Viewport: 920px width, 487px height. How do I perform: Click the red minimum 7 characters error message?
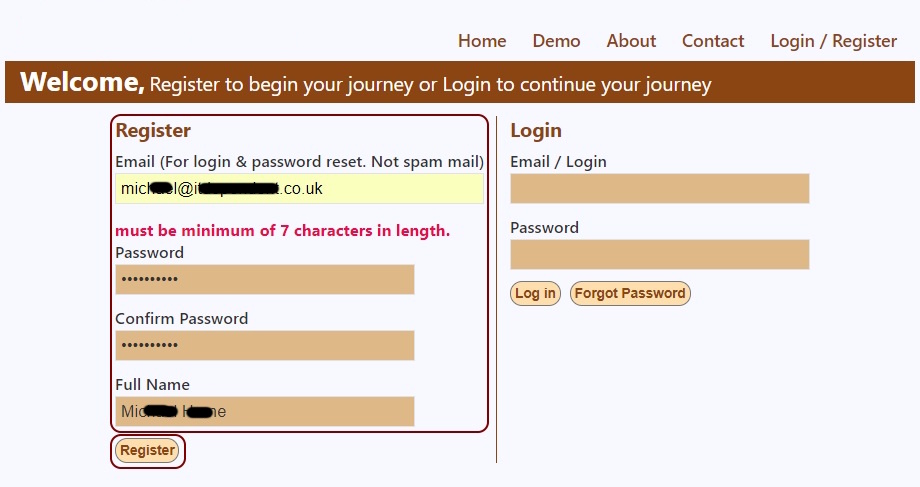tap(283, 231)
